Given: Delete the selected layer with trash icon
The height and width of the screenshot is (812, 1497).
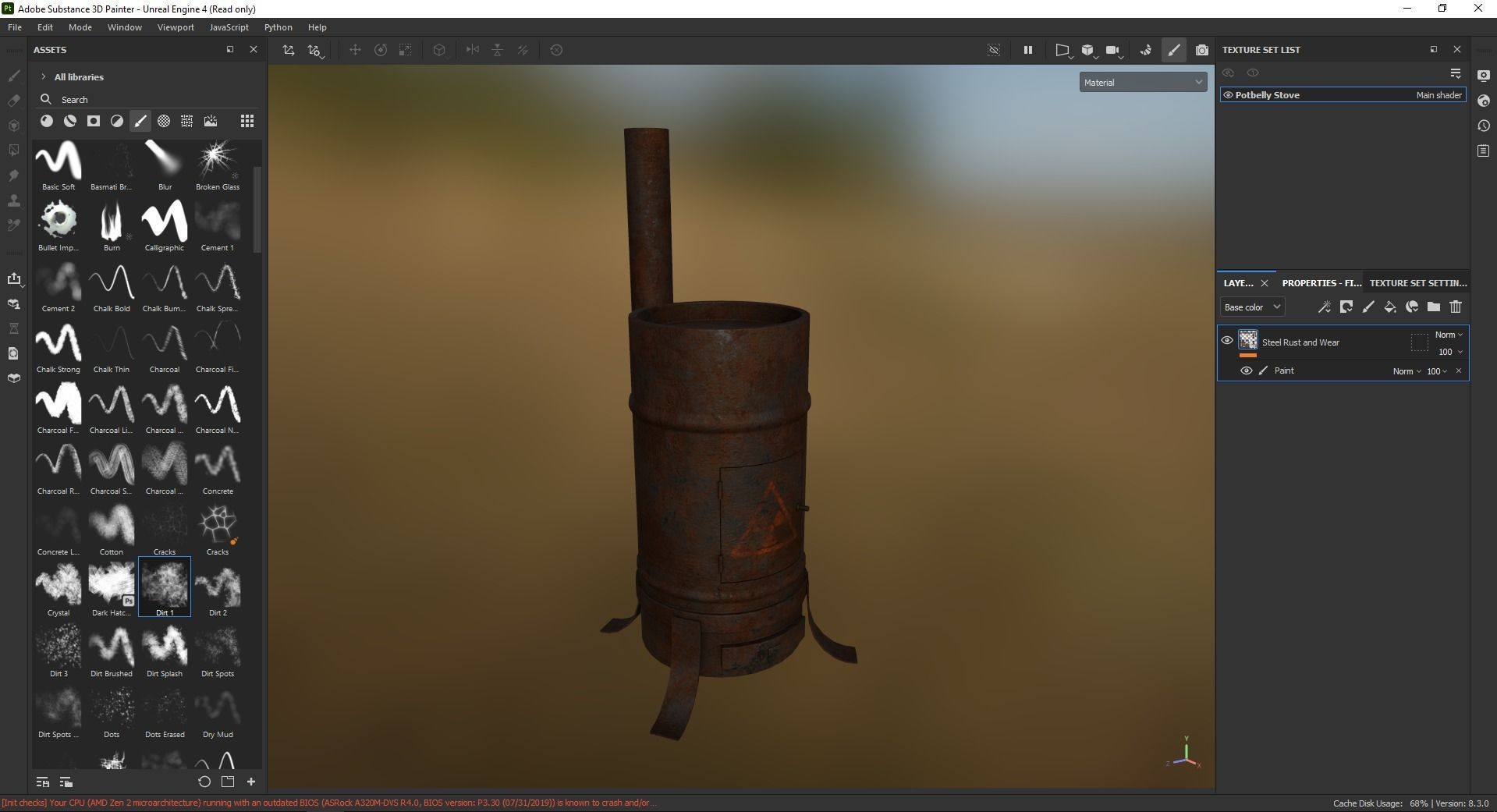Looking at the screenshot, I should coord(1455,307).
